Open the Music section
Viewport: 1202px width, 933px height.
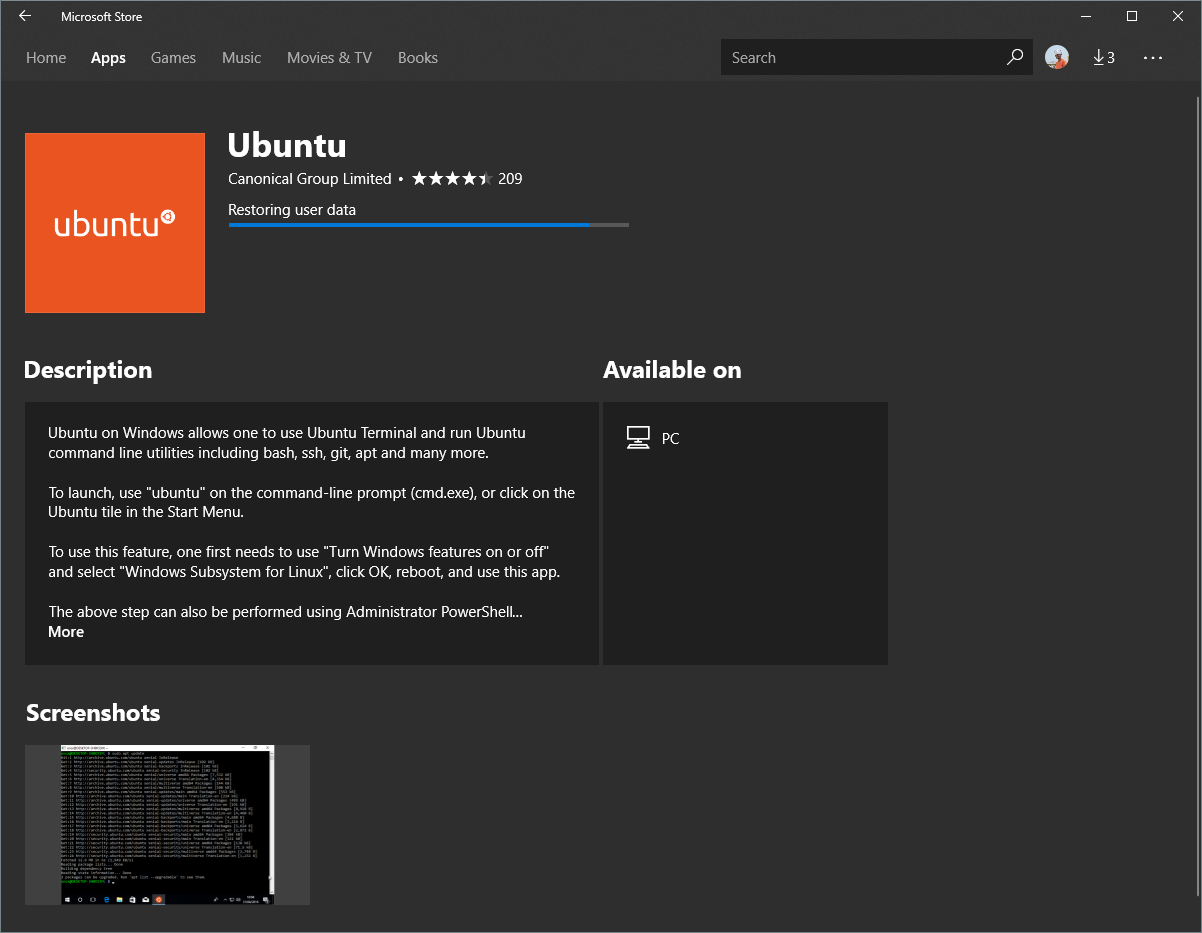(241, 57)
